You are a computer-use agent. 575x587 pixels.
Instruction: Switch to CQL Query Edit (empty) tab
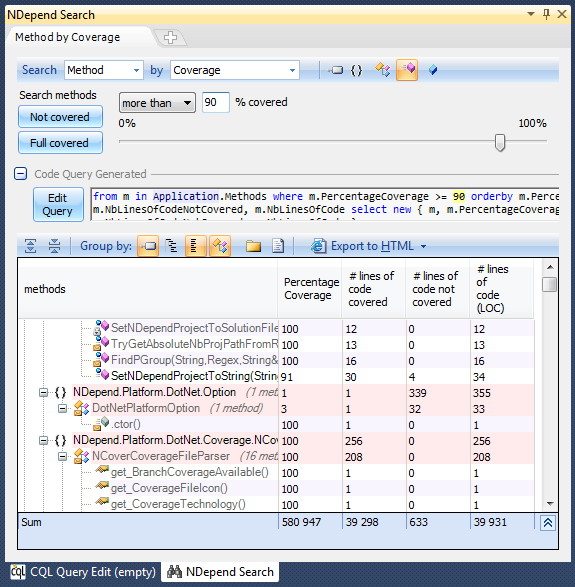(83, 572)
